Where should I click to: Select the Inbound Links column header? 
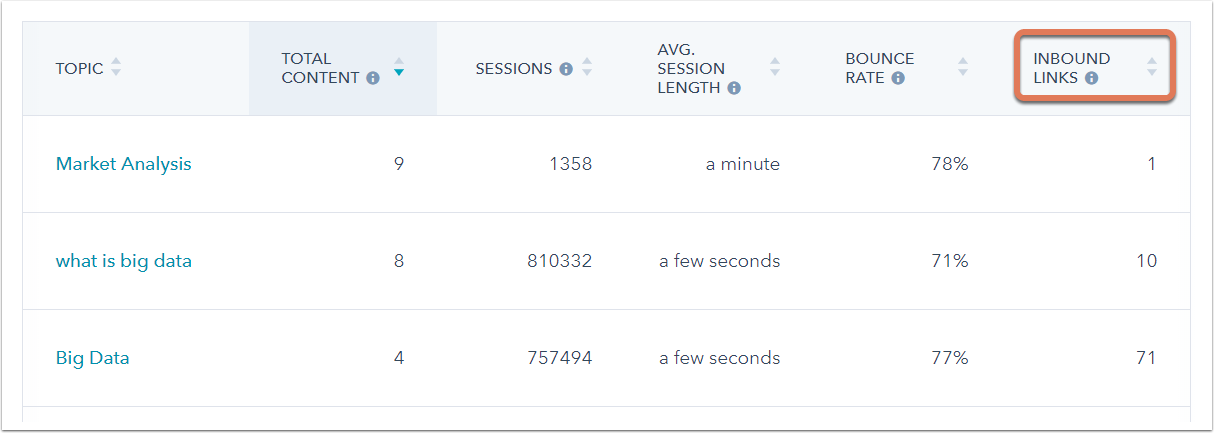[1071, 59]
